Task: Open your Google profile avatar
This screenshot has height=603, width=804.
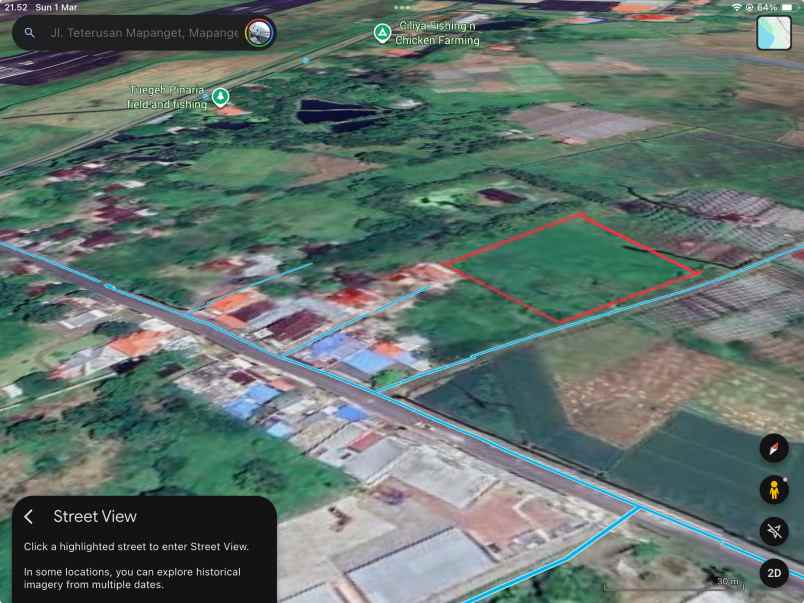Action: tap(258, 32)
